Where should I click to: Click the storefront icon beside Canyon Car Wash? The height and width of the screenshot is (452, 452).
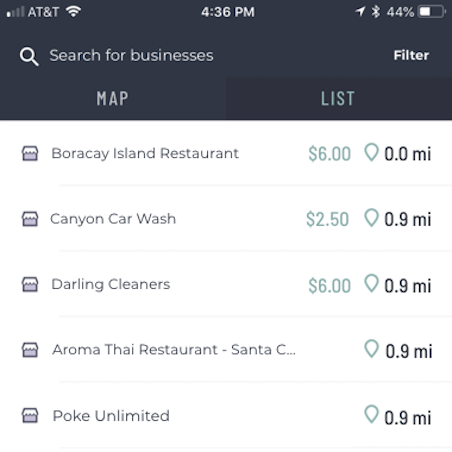click(x=30, y=219)
